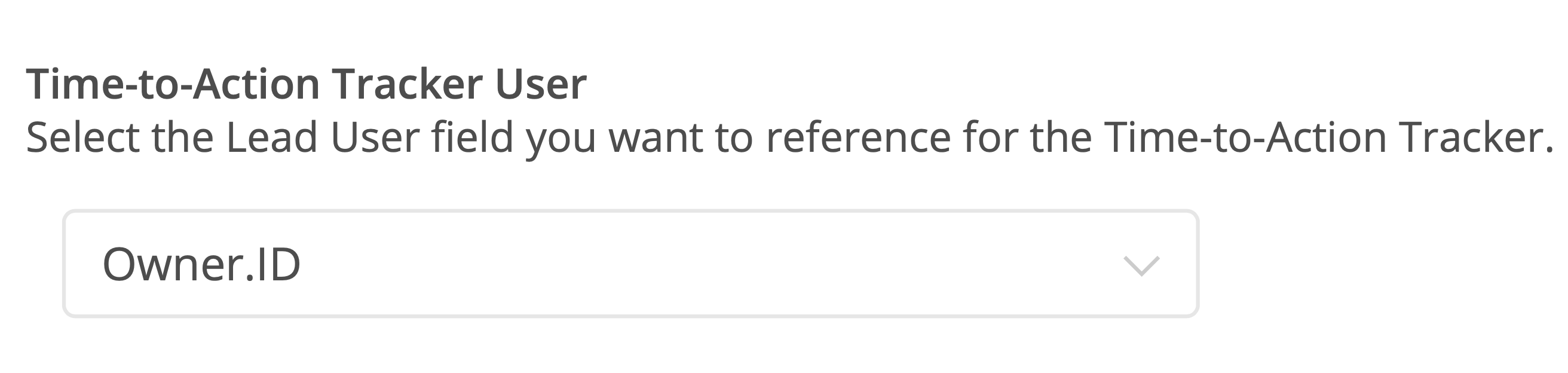This screenshot has height=373, width=1568.
Task: Click the Lead User field description text
Action: [x=790, y=138]
